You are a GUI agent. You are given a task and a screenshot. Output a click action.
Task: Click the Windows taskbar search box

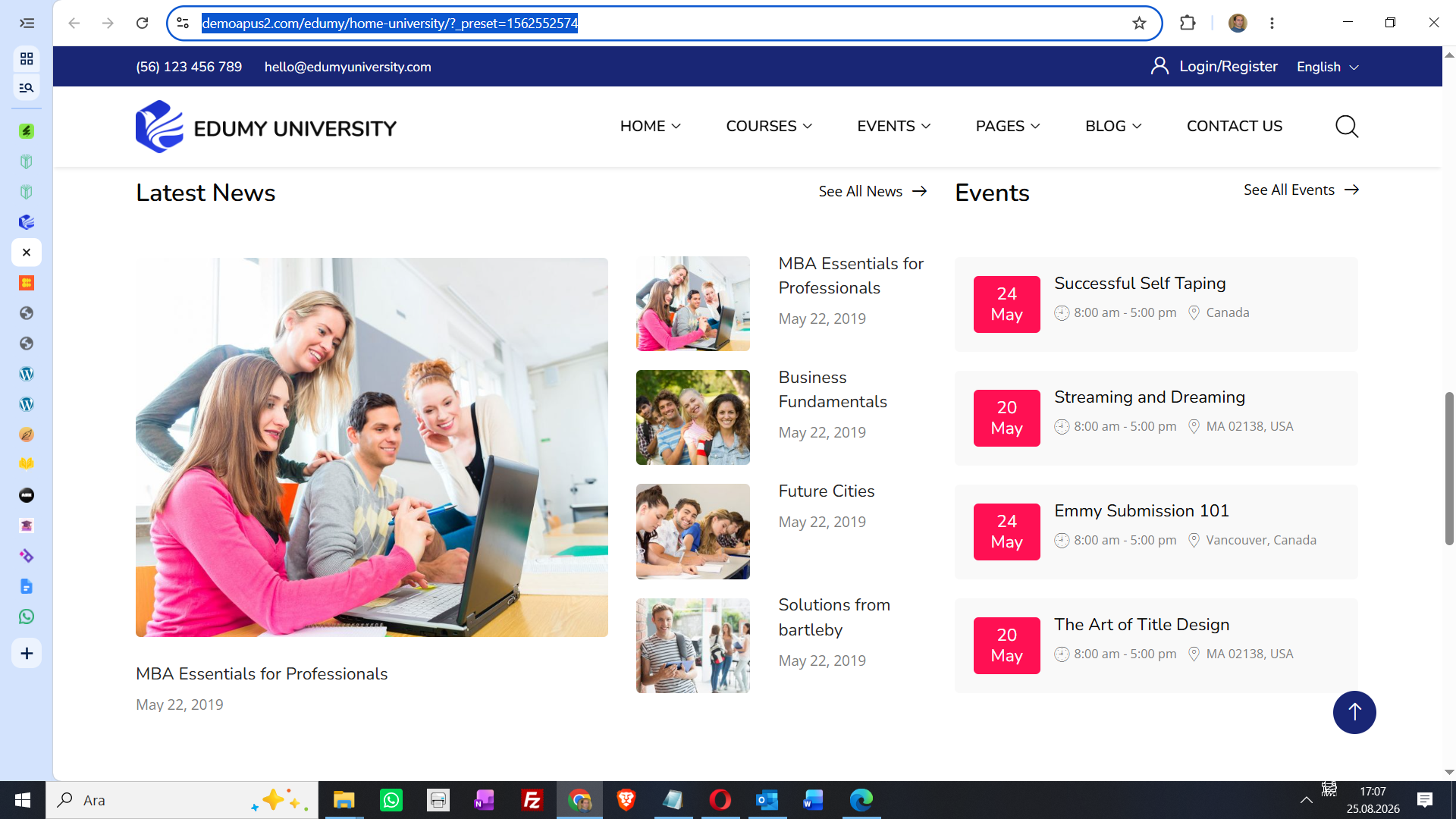pos(182,800)
